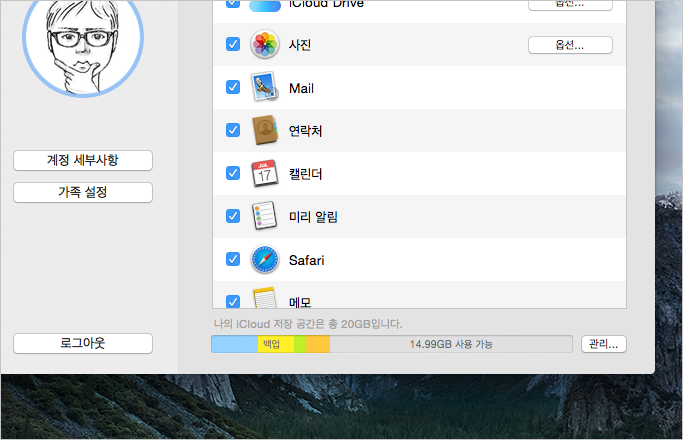Viewport: 683px width, 440px height.
Task: Select the 캘린더 label
Action: click(305, 174)
